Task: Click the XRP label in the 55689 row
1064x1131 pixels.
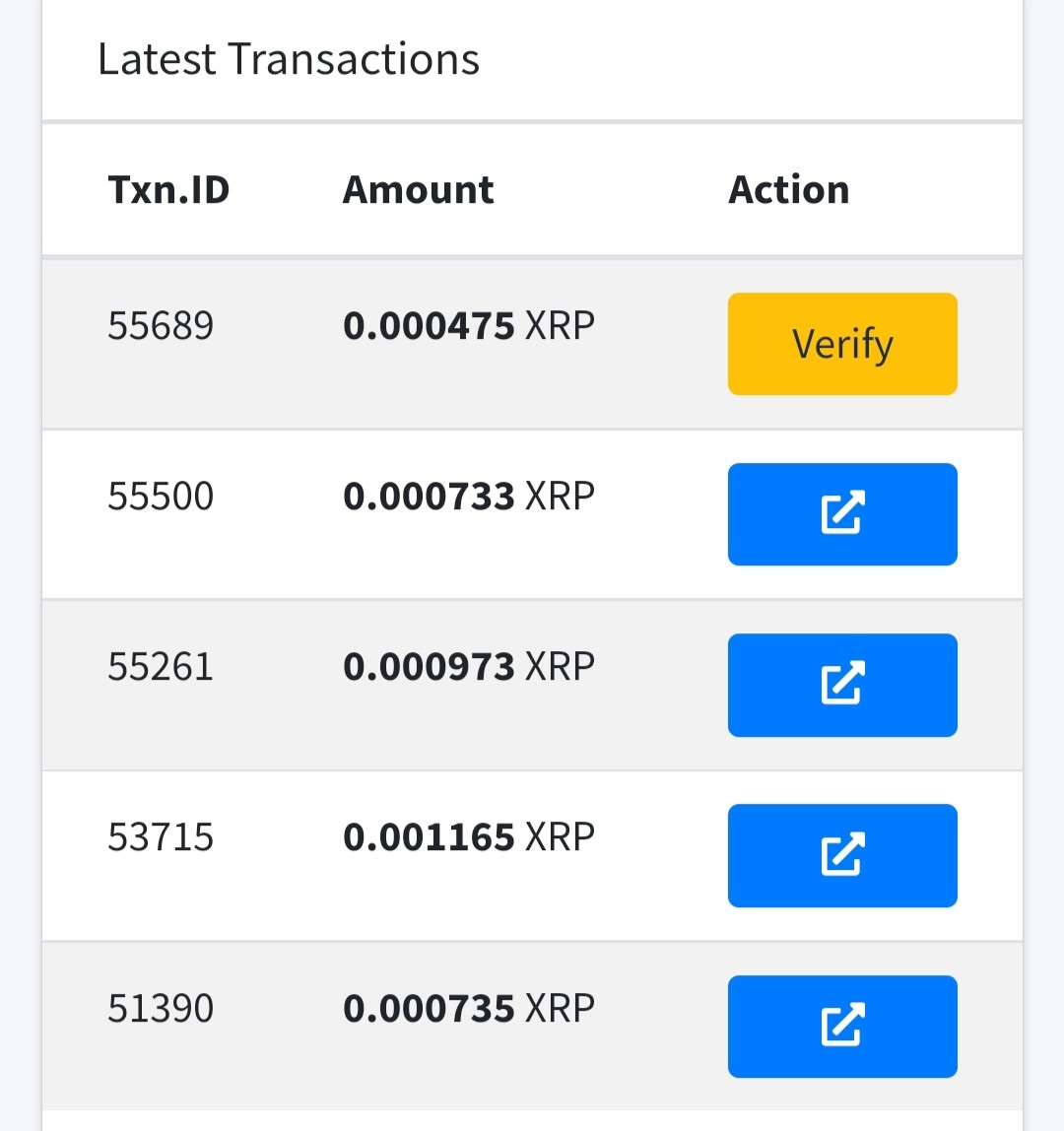Action: click(560, 325)
